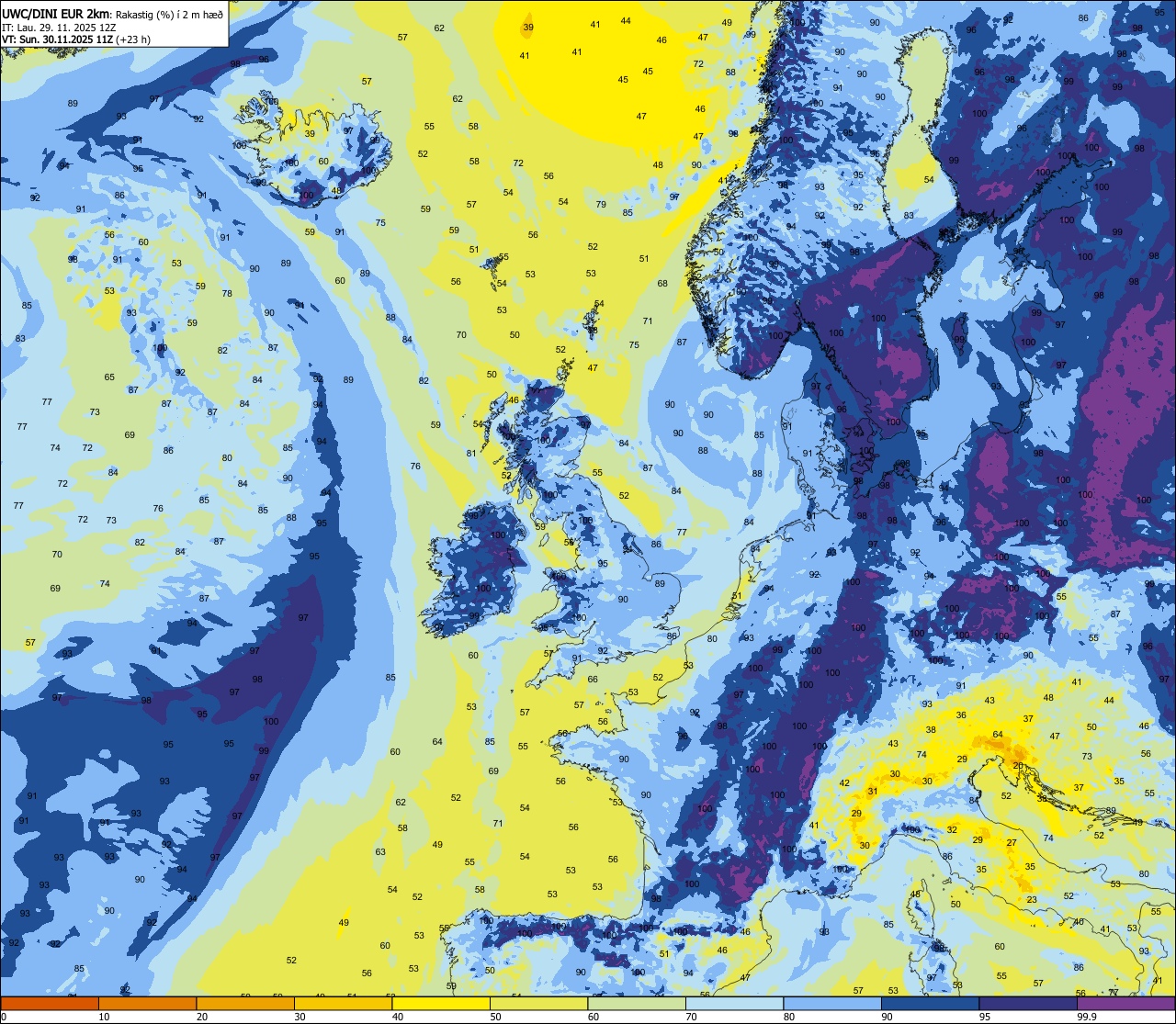
Task: Choose the 30–40 golden legend swatch
Action: coord(343,1003)
